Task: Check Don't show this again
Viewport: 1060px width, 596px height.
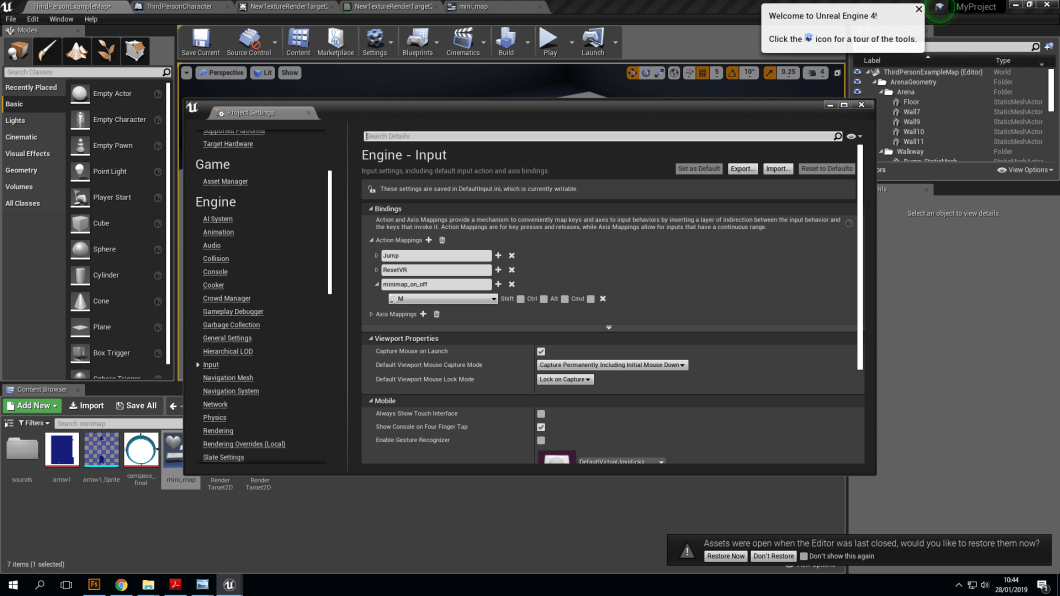Action: [x=804, y=556]
